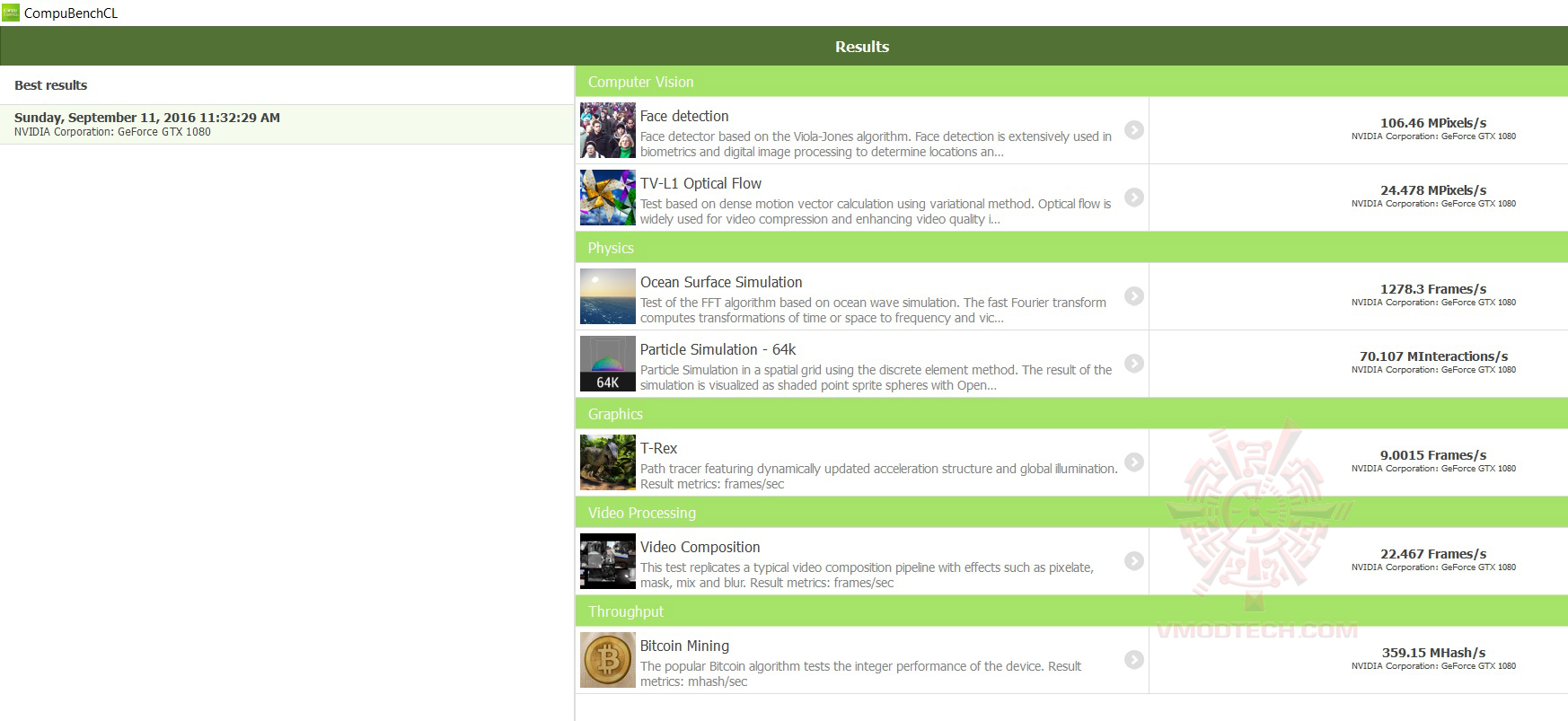The image size is (1568, 721).
Task: Open T-Rex details arrow
Action: (1134, 462)
